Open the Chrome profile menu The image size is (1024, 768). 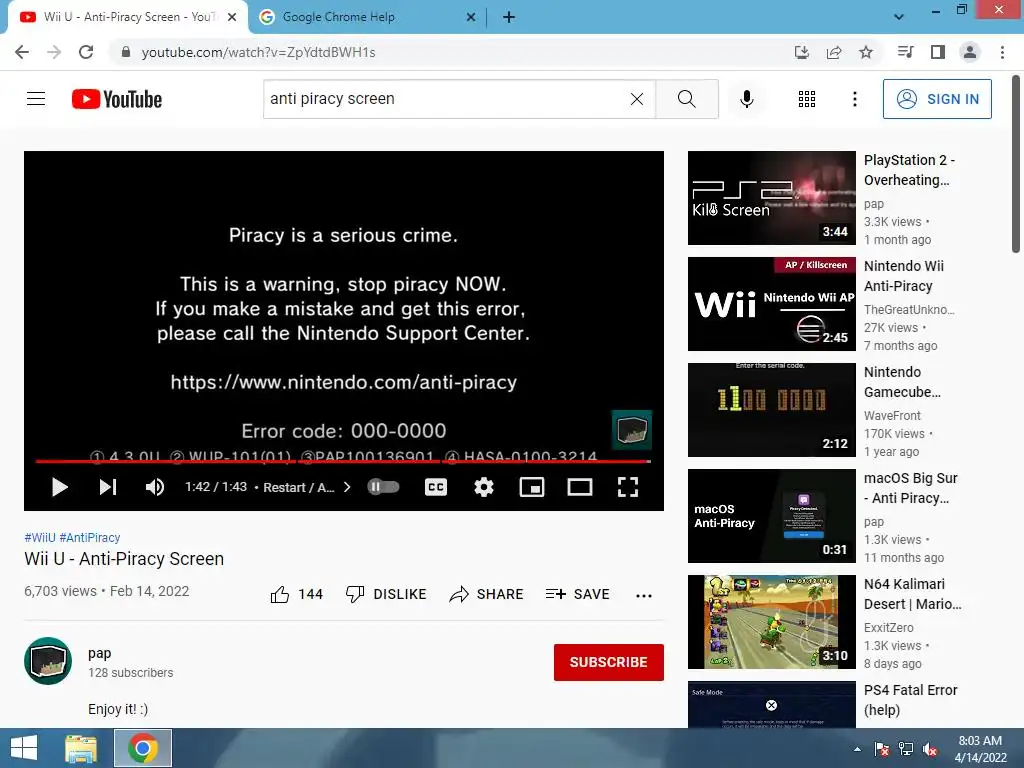(970, 52)
